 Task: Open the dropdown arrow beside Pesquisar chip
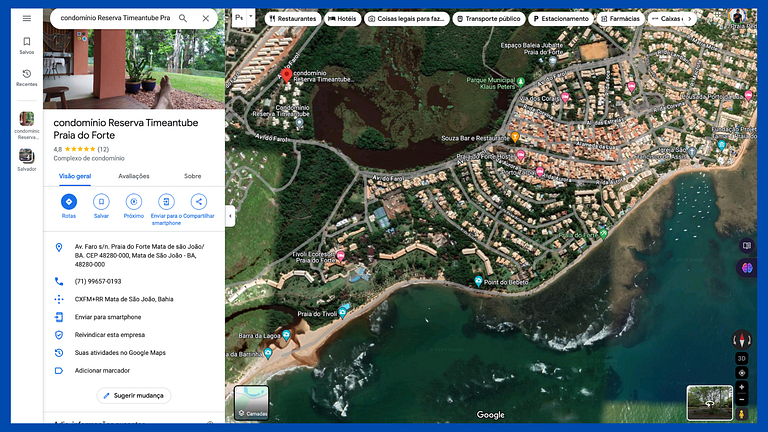(251, 17)
